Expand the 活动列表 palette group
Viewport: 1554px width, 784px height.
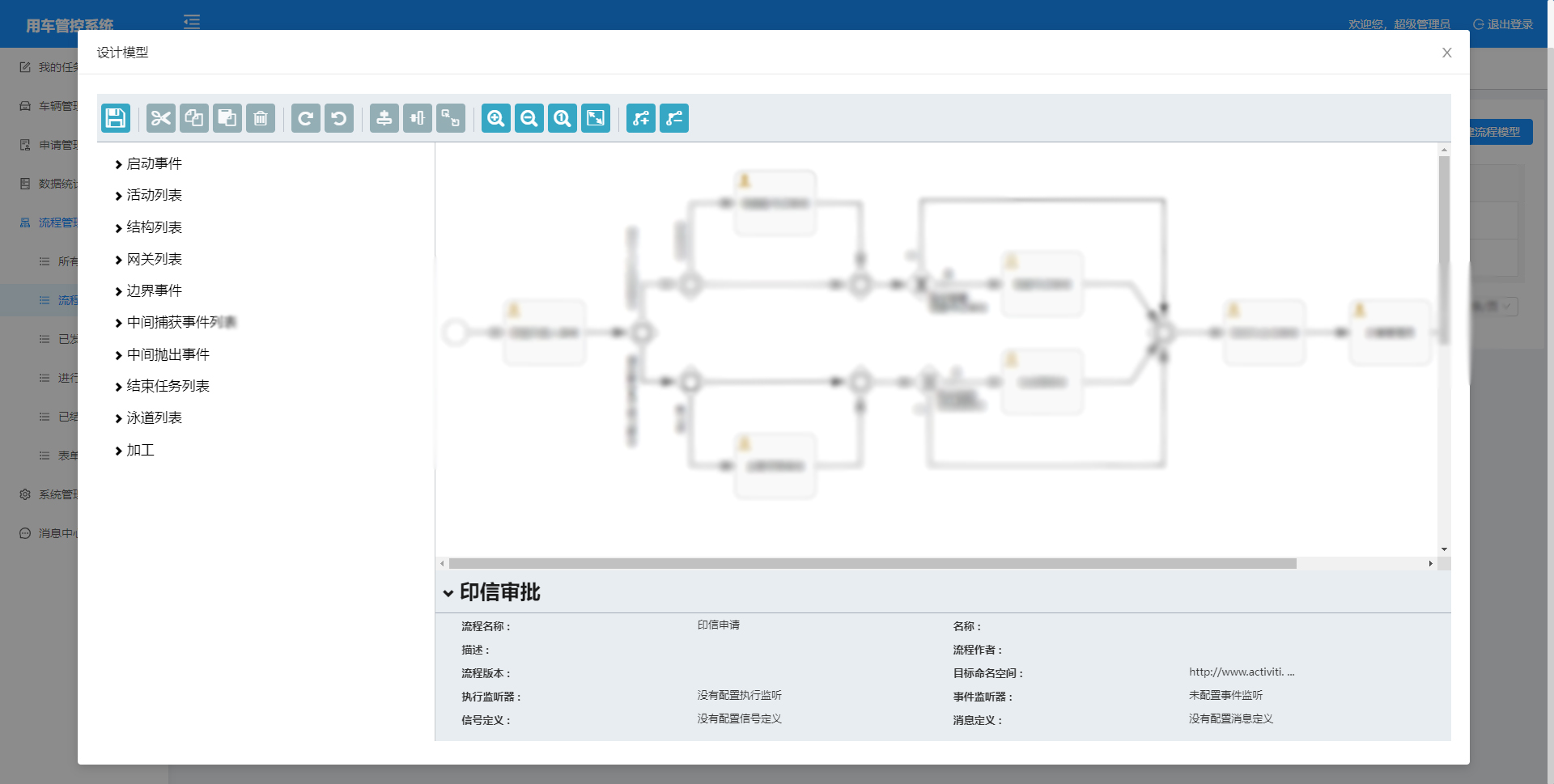click(x=149, y=195)
